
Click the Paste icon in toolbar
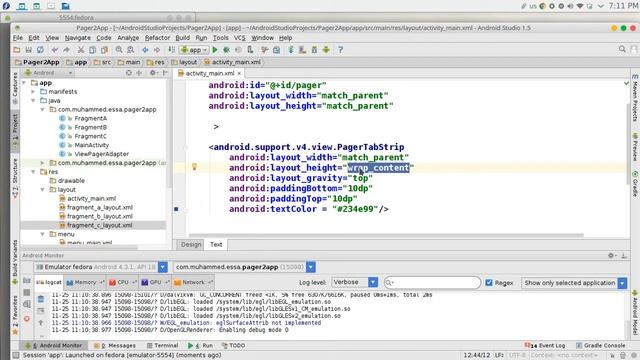[x=104, y=50]
